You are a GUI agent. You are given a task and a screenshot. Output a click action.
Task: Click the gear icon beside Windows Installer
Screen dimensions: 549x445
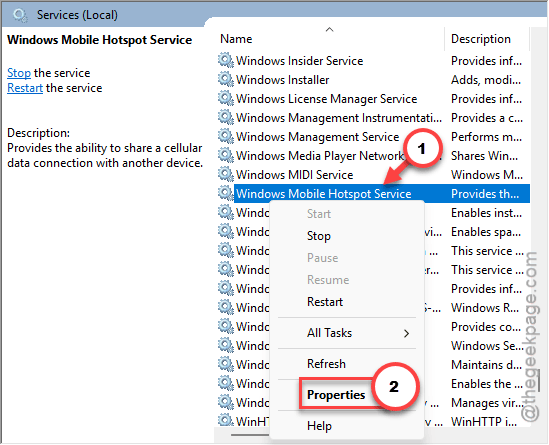click(x=225, y=79)
